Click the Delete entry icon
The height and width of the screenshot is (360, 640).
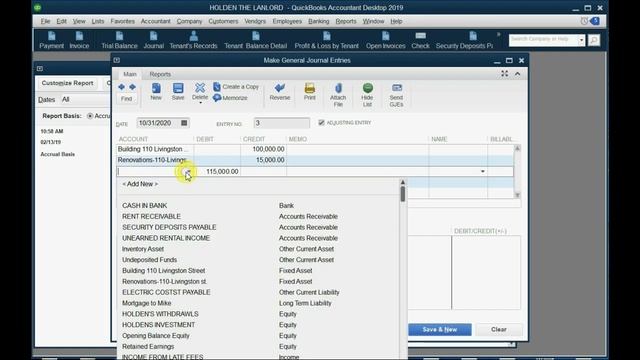pos(200,91)
